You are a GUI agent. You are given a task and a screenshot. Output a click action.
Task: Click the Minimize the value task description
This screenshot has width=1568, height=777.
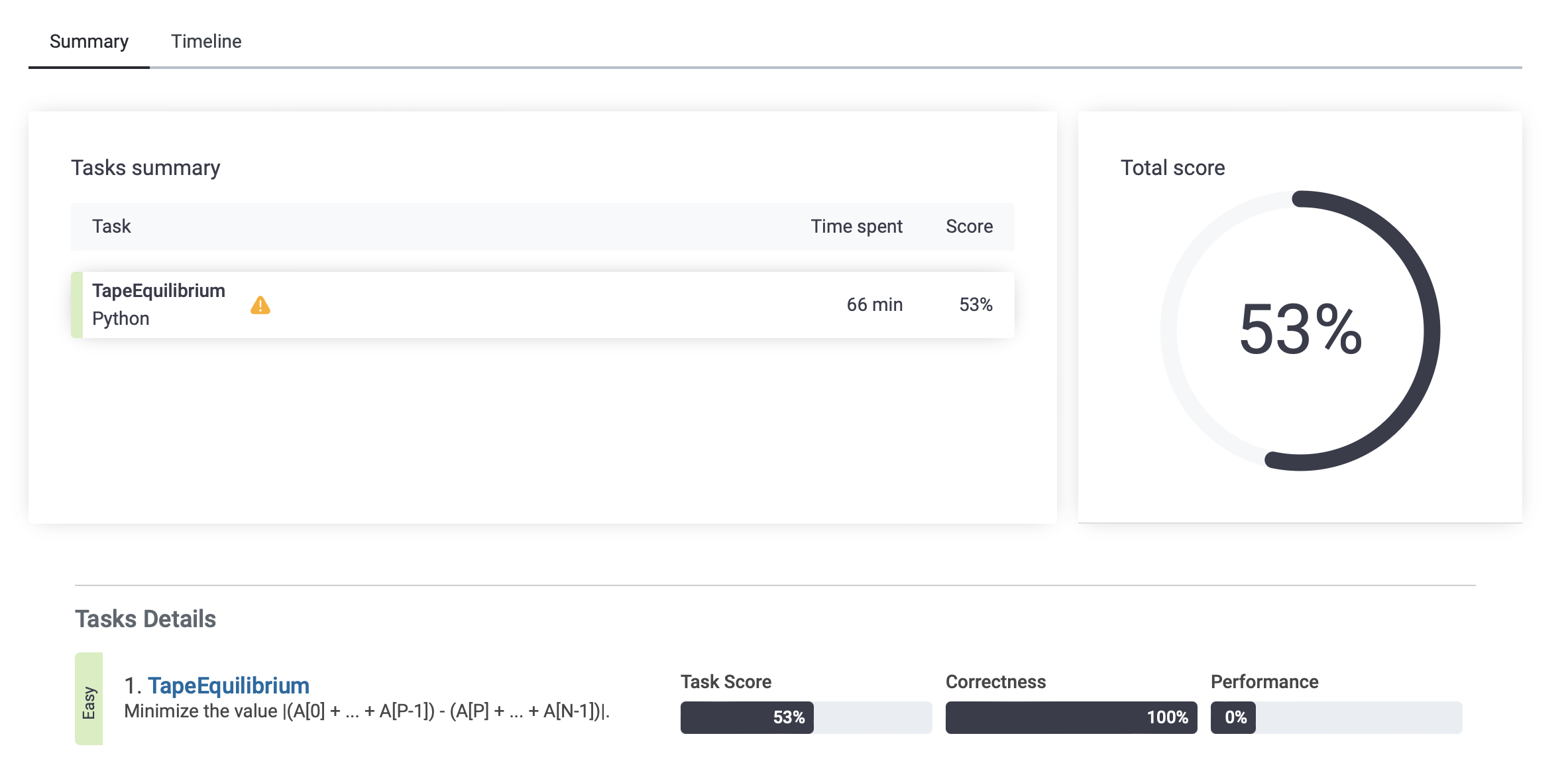point(366,711)
